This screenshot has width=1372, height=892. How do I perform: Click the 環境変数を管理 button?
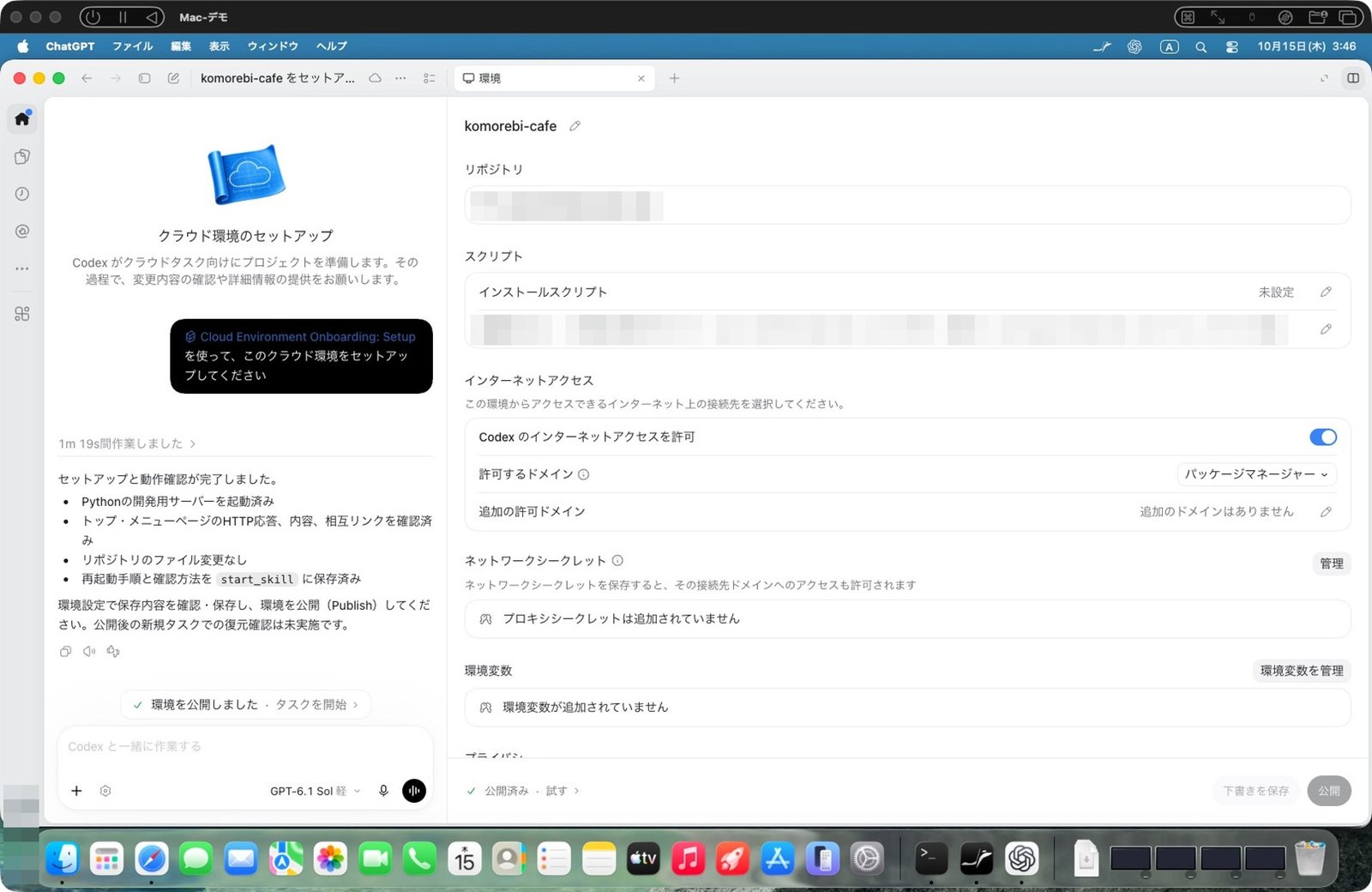1302,671
